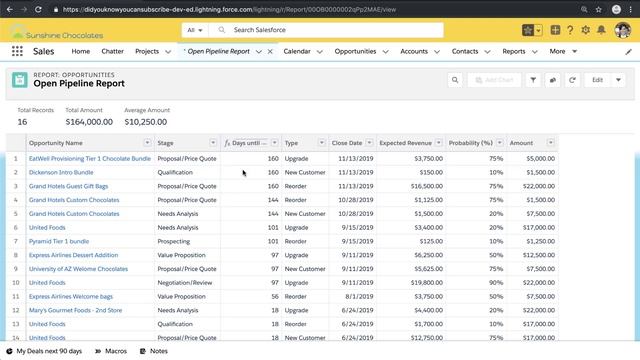Expand the Projects tab dropdown chevron
Screen dimensions: 640x360
(168, 52)
